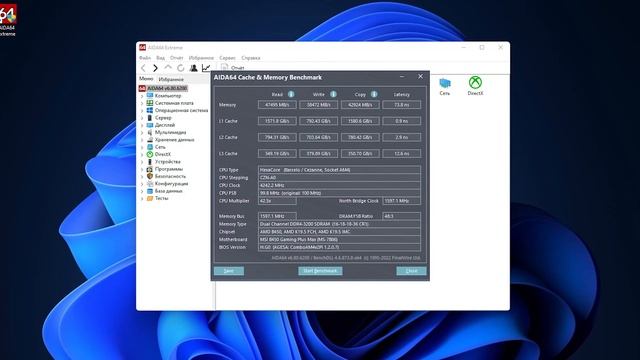Click the Motherboard MSI B450 field
The height and width of the screenshot is (360, 640).
[x=339, y=240]
